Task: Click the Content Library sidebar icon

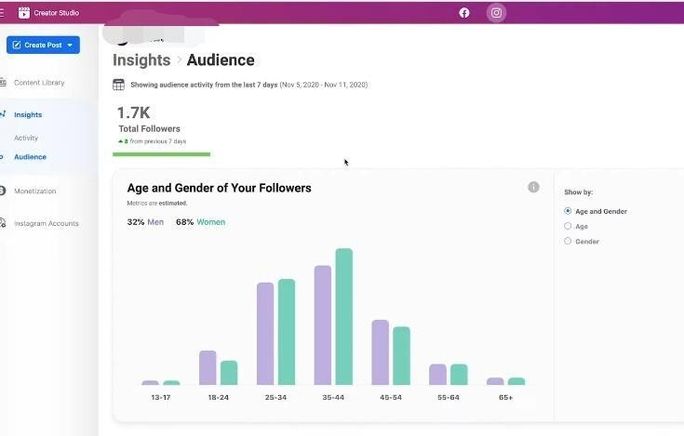Action: click(3, 82)
